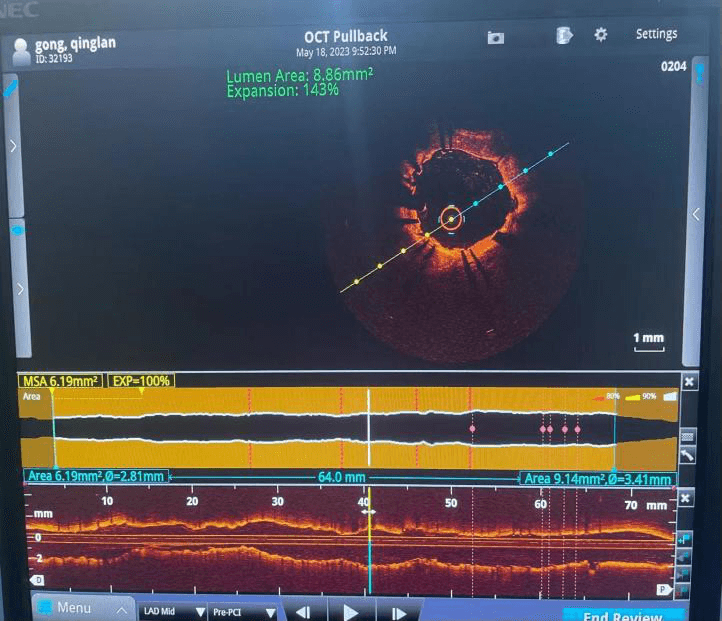Click the add bookmark flag icon
Viewport: 722px width, 621px height.
click(x=684, y=538)
